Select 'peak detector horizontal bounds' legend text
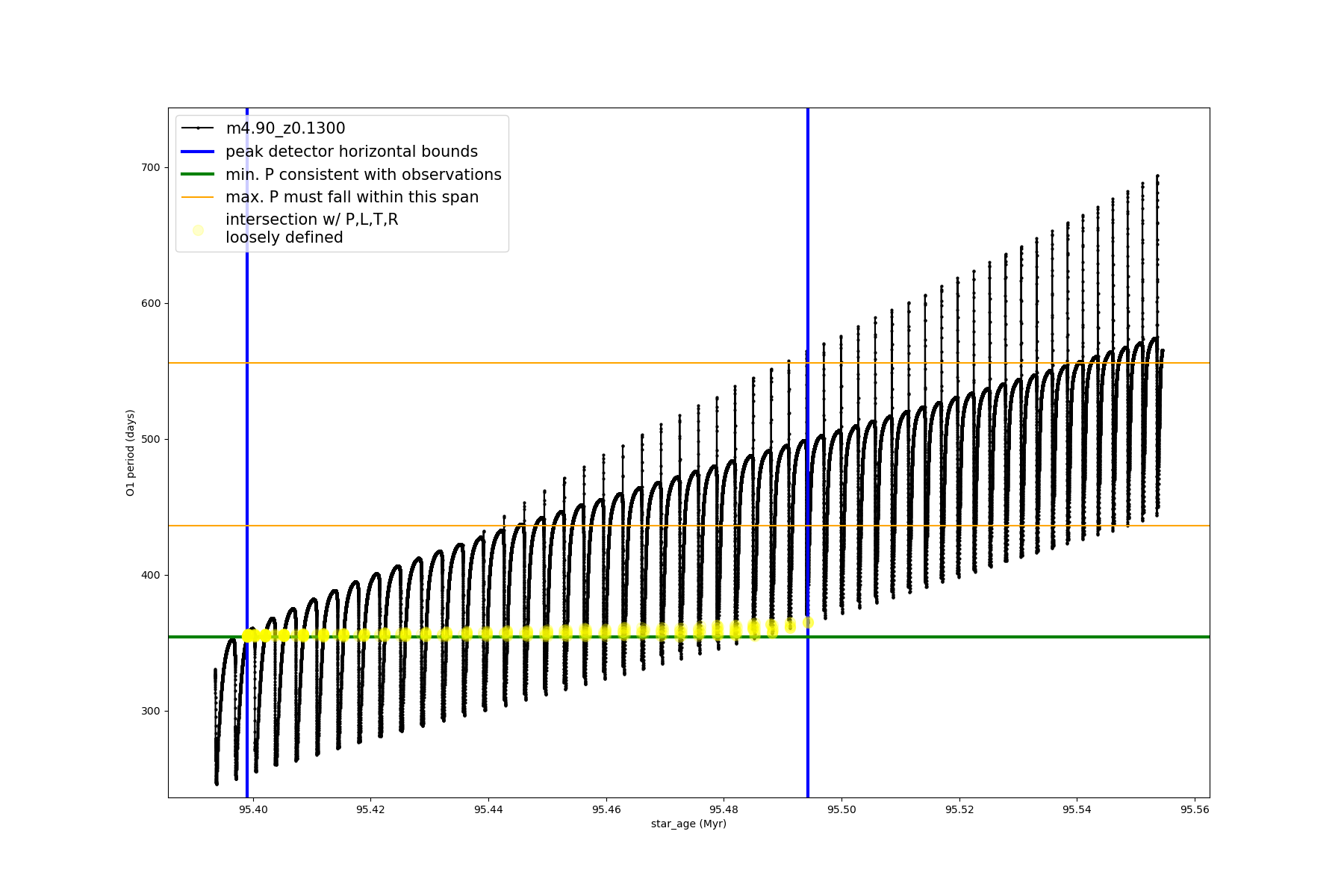Image resolution: width=1344 pixels, height=896 pixels. point(351,152)
